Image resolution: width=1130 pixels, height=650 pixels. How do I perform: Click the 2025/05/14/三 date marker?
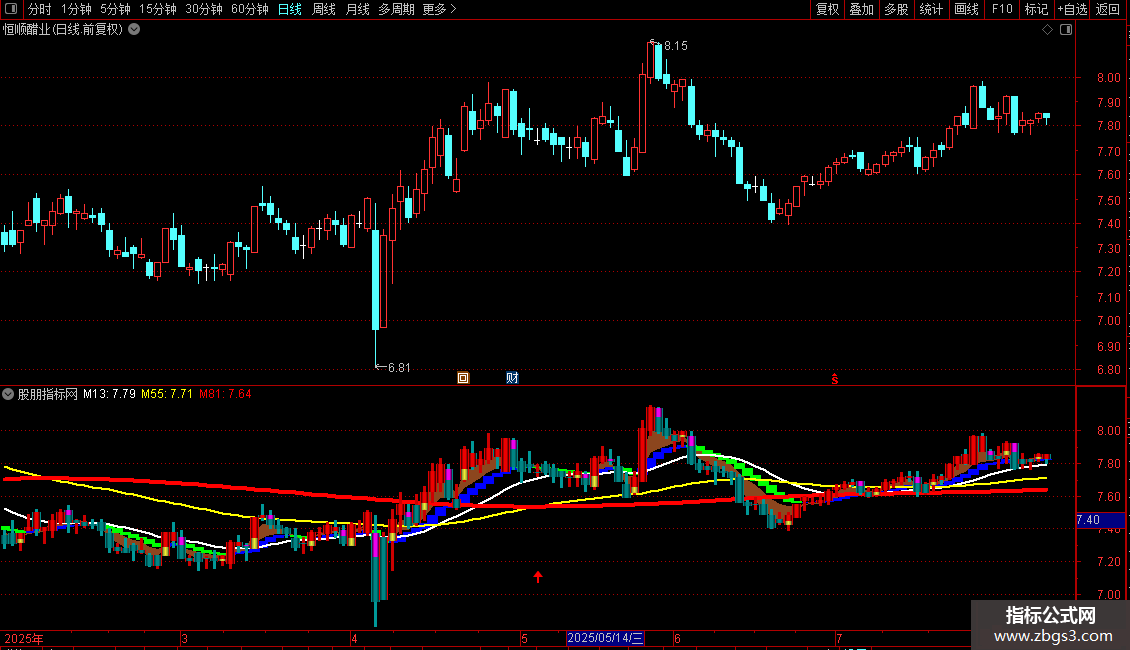click(605, 638)
